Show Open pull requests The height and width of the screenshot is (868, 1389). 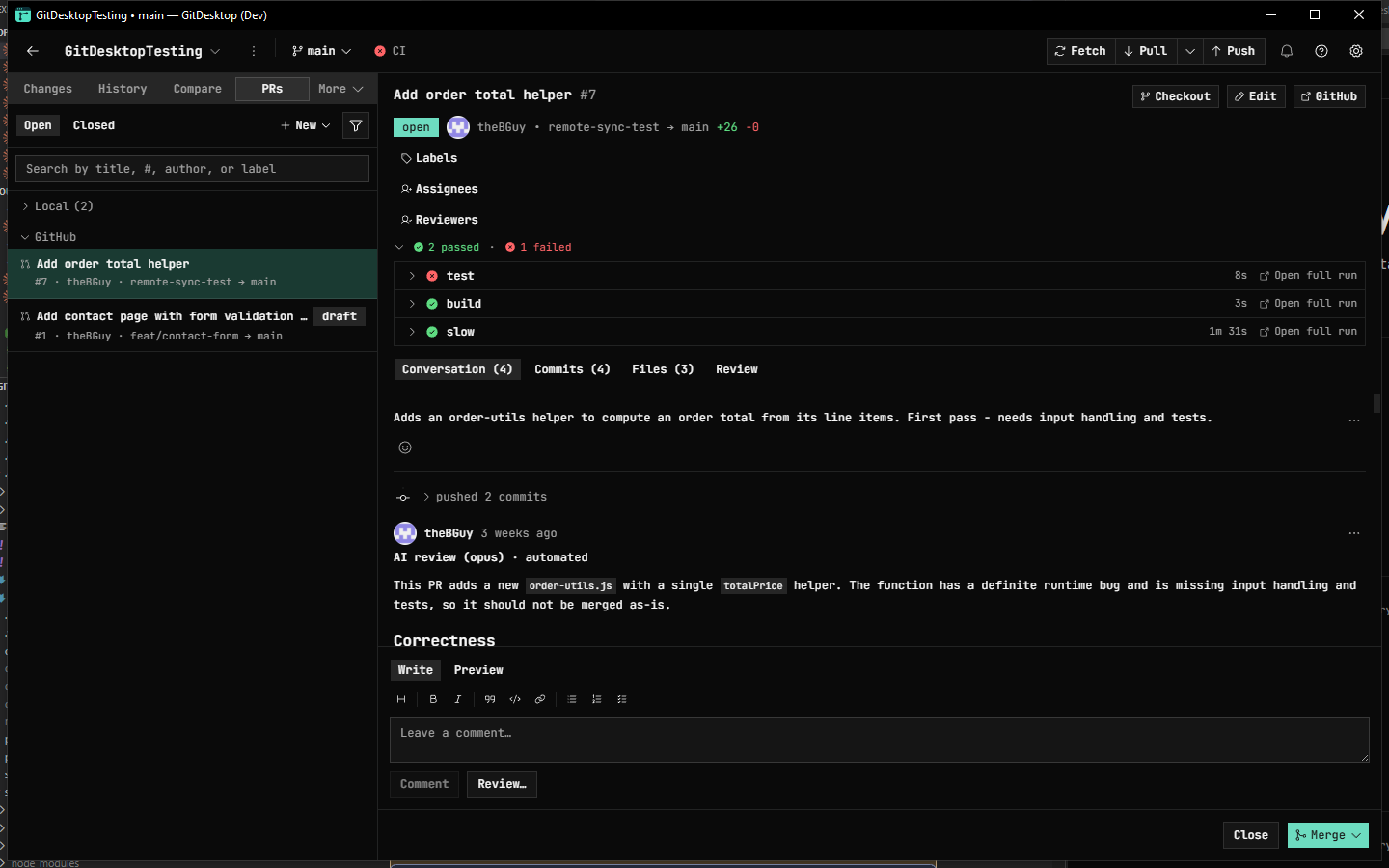[38, 125]
